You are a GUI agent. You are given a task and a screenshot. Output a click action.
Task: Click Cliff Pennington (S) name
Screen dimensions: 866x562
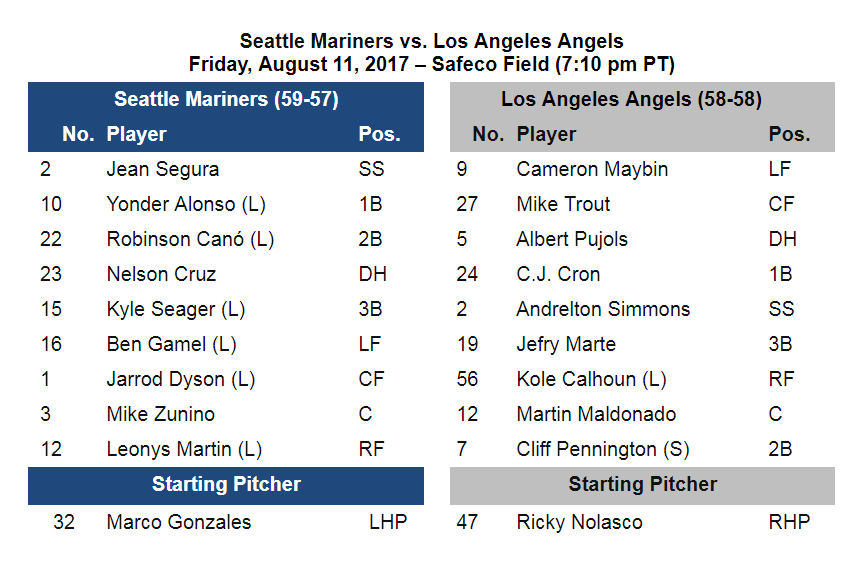[x=603, y=449]
